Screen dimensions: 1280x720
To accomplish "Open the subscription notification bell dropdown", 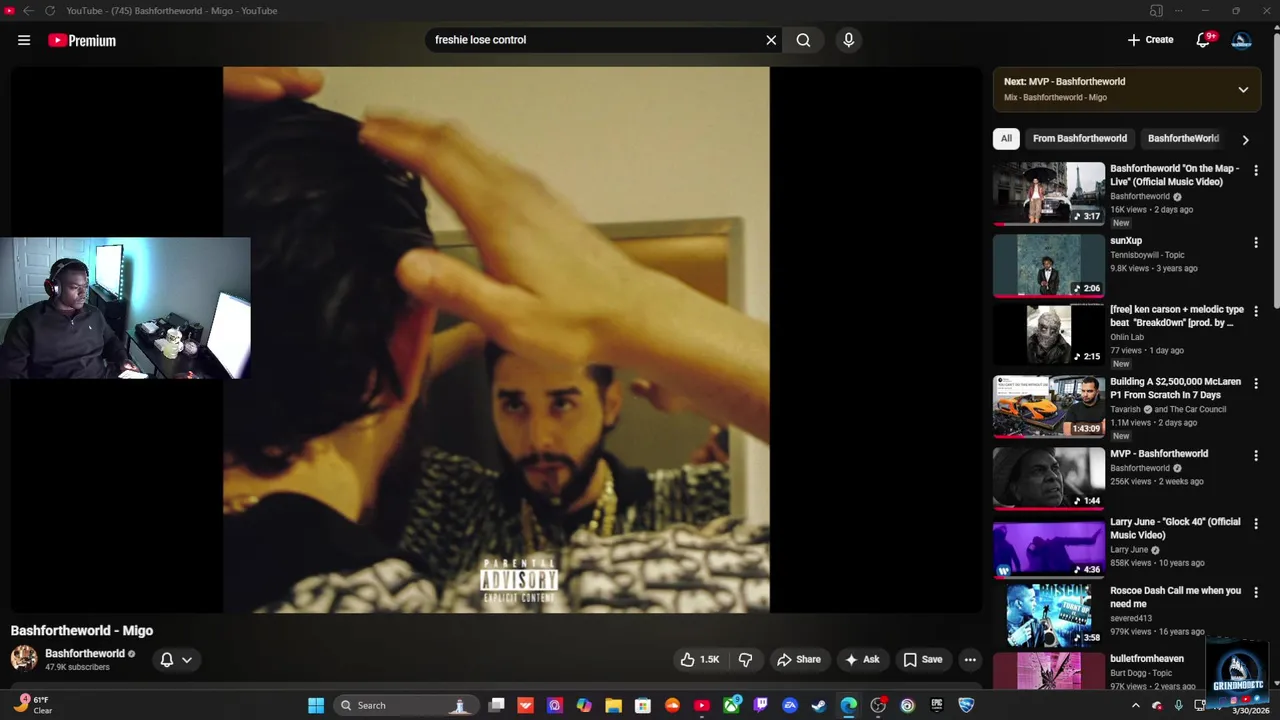I will point(176,659).
